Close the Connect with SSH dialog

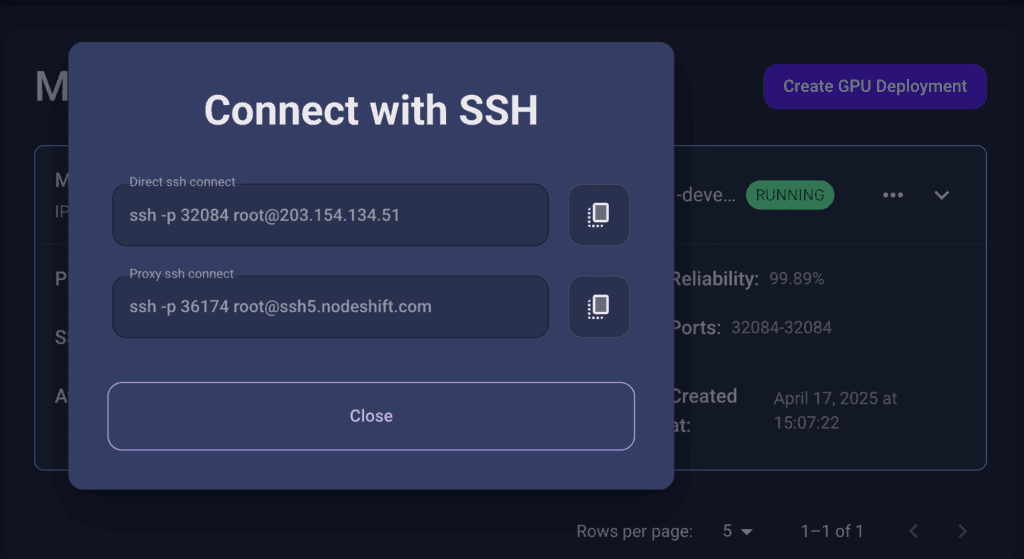coord(371,416)
